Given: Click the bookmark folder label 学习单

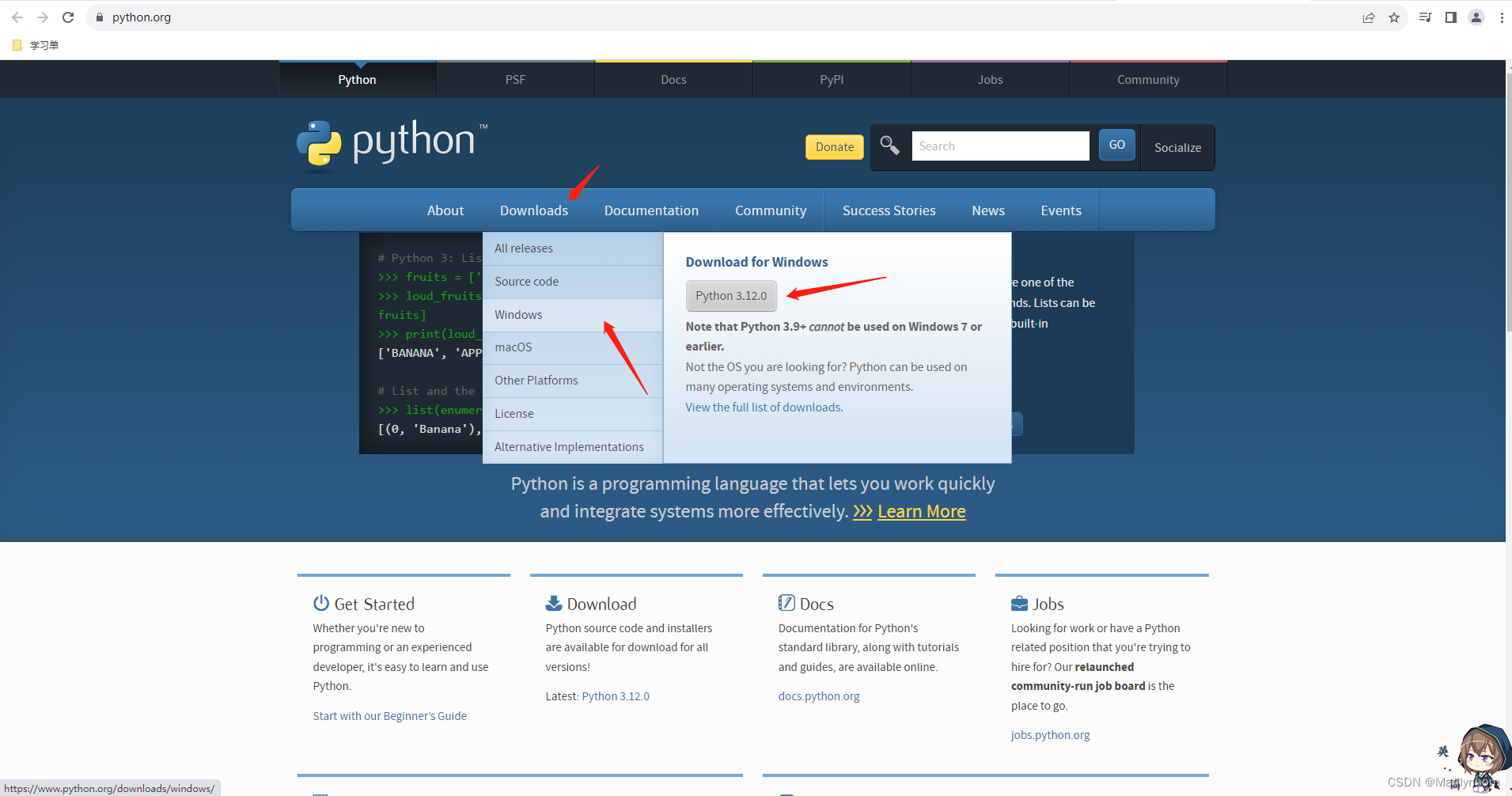Looking at the screenshot, I should (x=44, y=45).
